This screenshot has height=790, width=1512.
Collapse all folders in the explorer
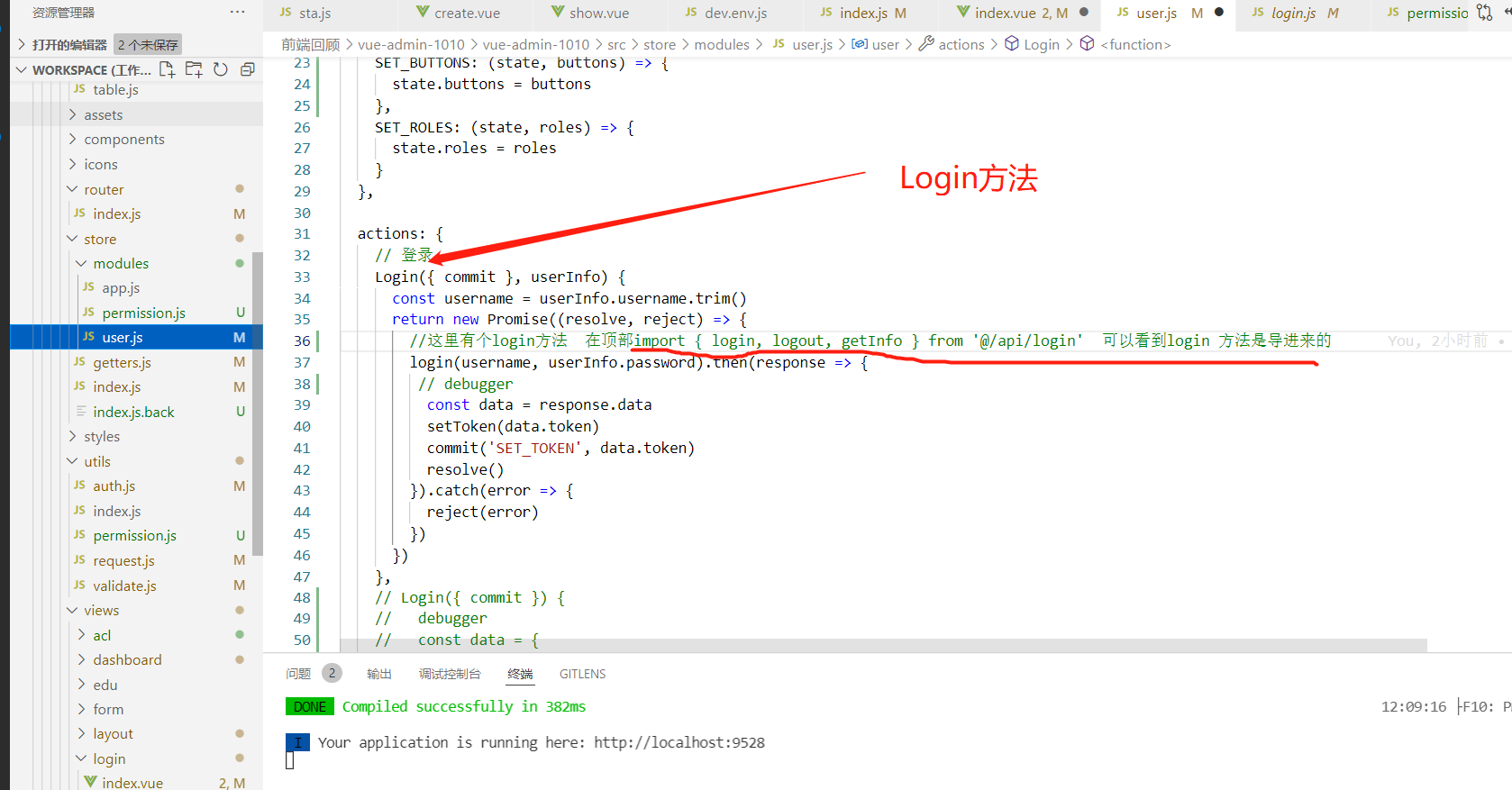[x=248, y=69]
